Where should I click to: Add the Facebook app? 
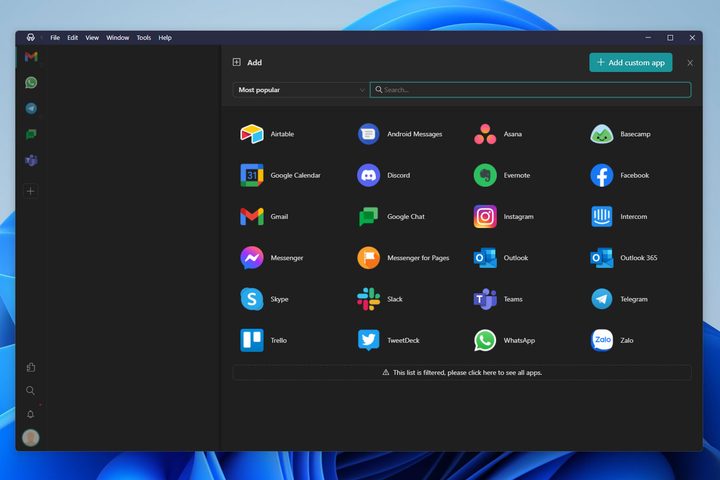click(x=620, y=175)
